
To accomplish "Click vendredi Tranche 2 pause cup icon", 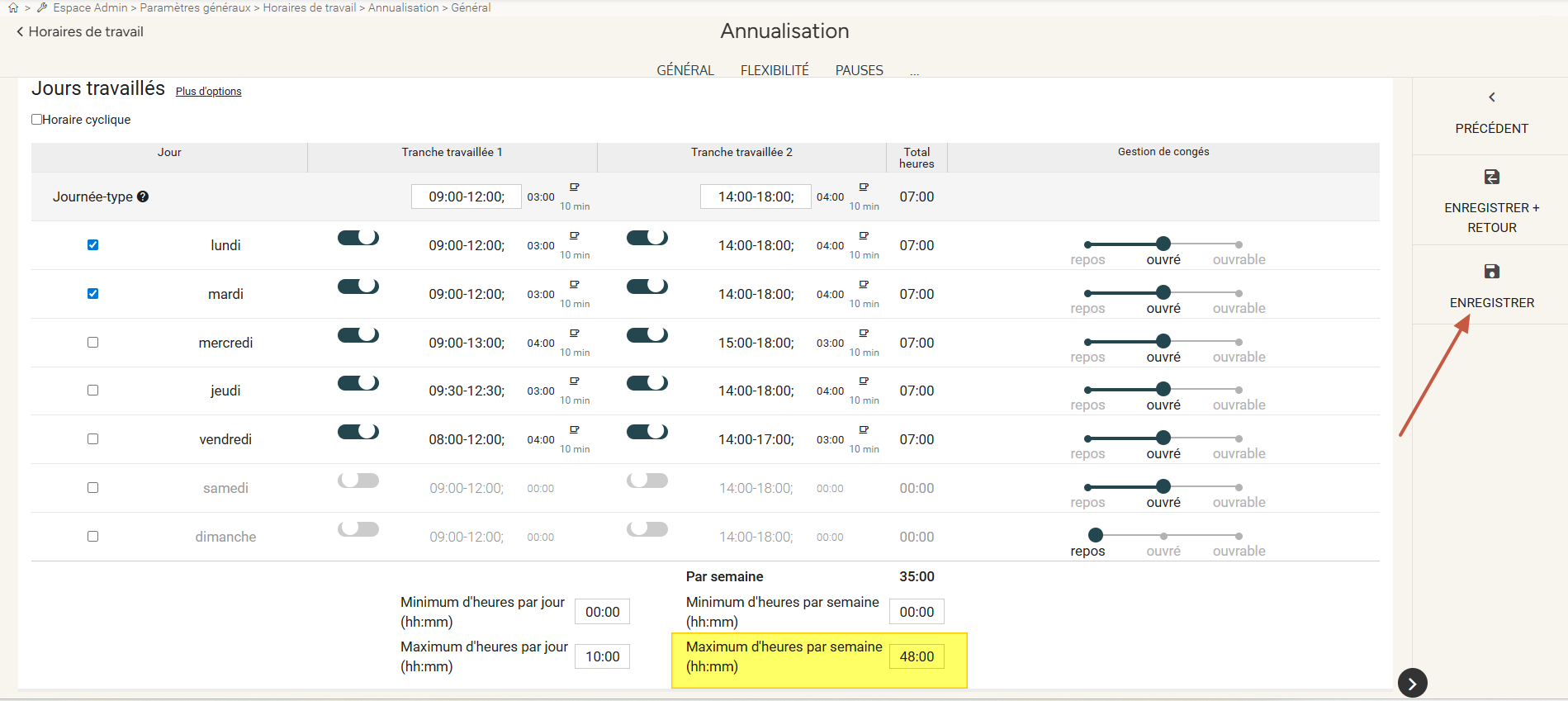I will 864,430.
